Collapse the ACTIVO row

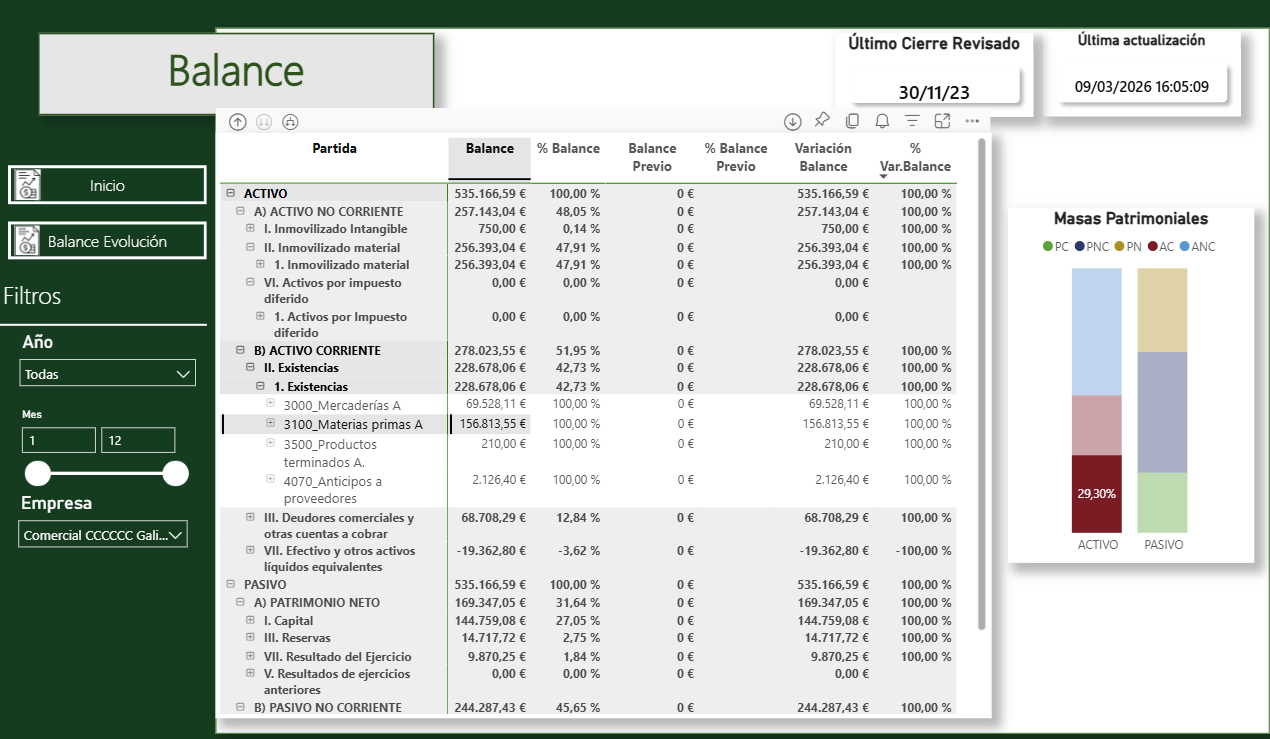231,194
